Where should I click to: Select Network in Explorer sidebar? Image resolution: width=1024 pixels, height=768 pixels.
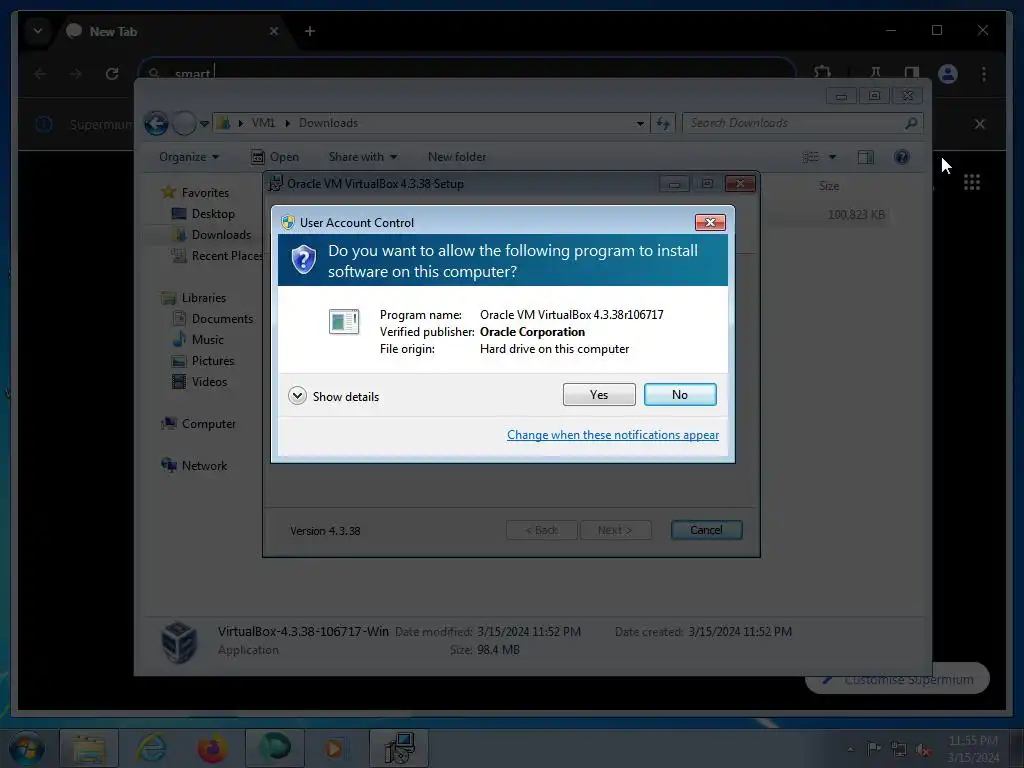[194, 466]
